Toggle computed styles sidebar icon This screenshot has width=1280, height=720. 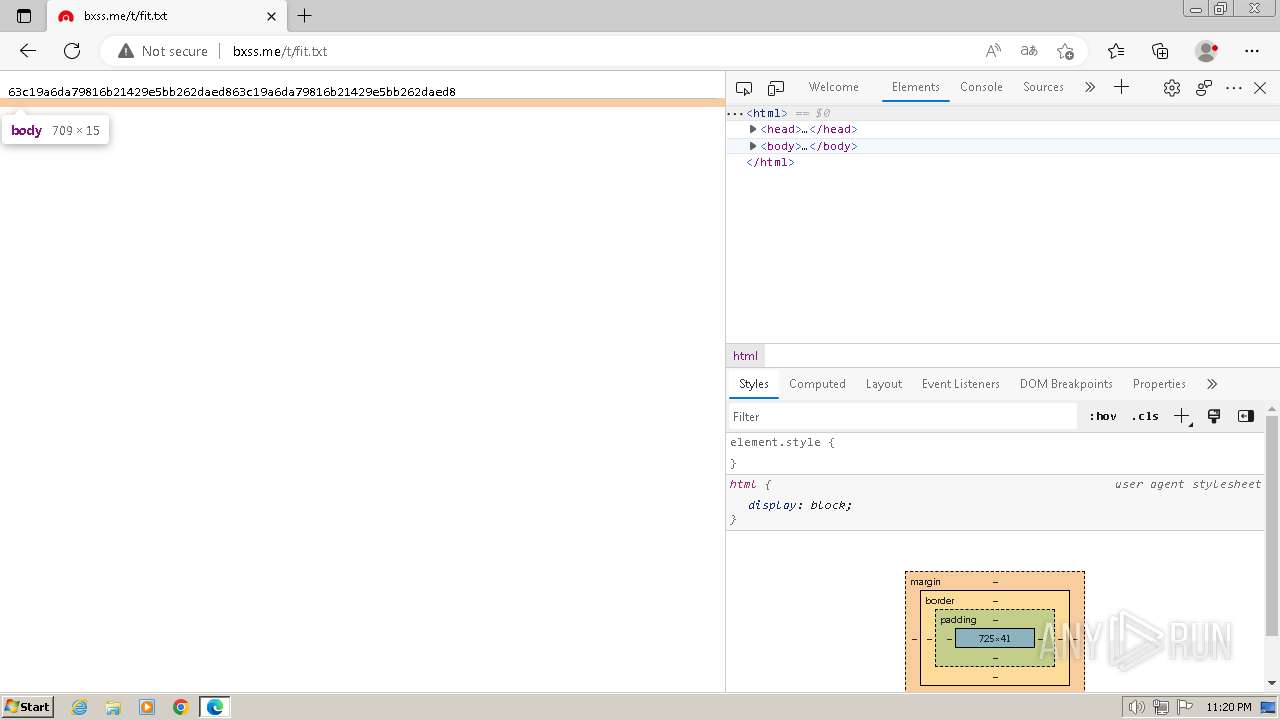(1245, 416)
